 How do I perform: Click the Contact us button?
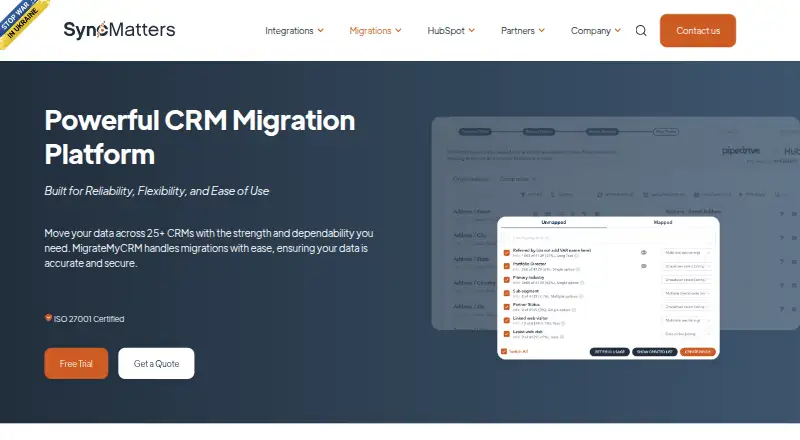pyautogui.click(x=697, y=31)
